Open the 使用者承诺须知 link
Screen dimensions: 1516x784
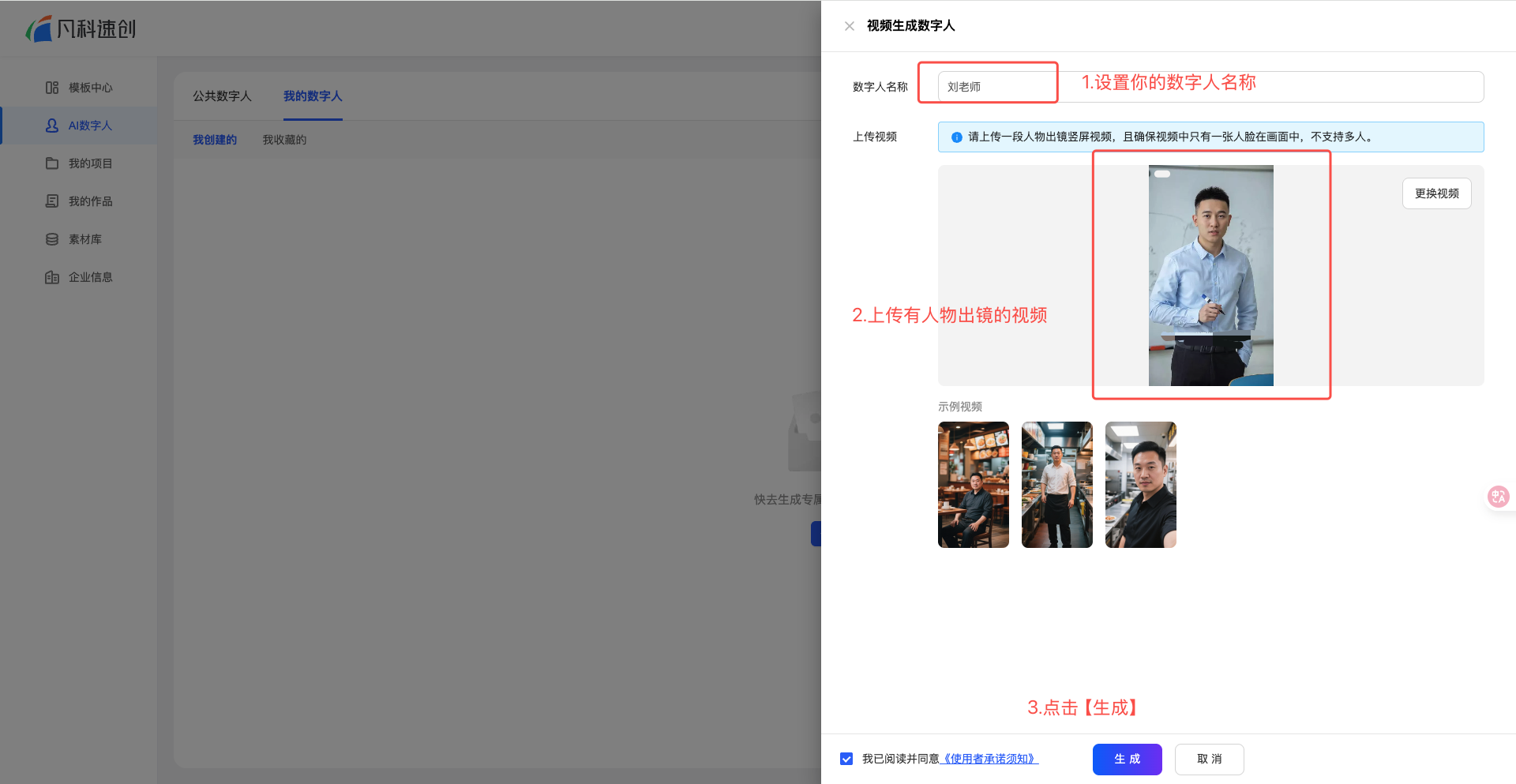click(x=989, y=759)
